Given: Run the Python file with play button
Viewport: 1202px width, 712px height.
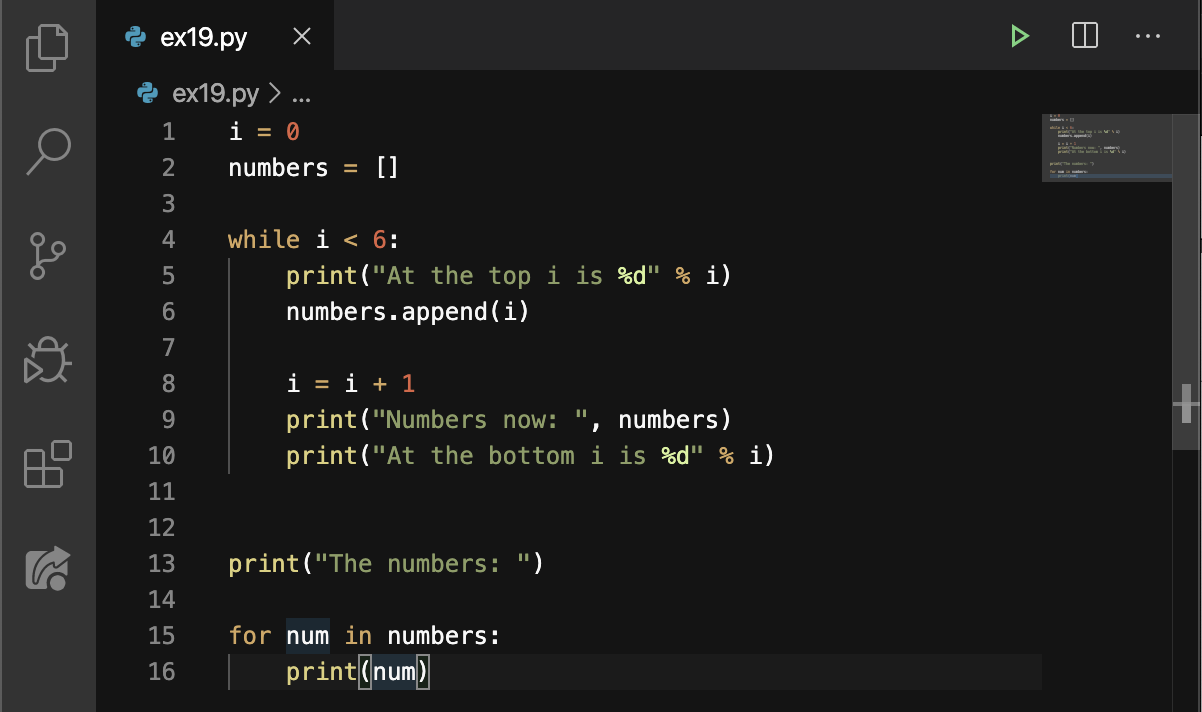Looking at the screenshot, I should (1019, 37).
